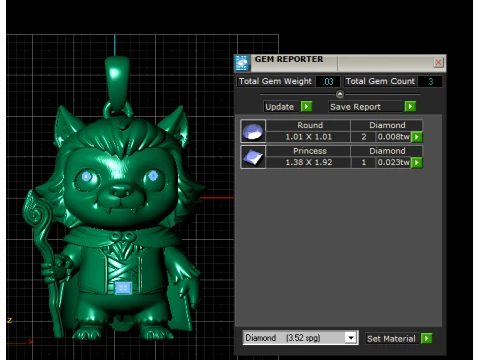Open the Diamond (3.52 spg) material dropdown
The width and height of the screenshot is (480, 360).
[x=351, y=338]
